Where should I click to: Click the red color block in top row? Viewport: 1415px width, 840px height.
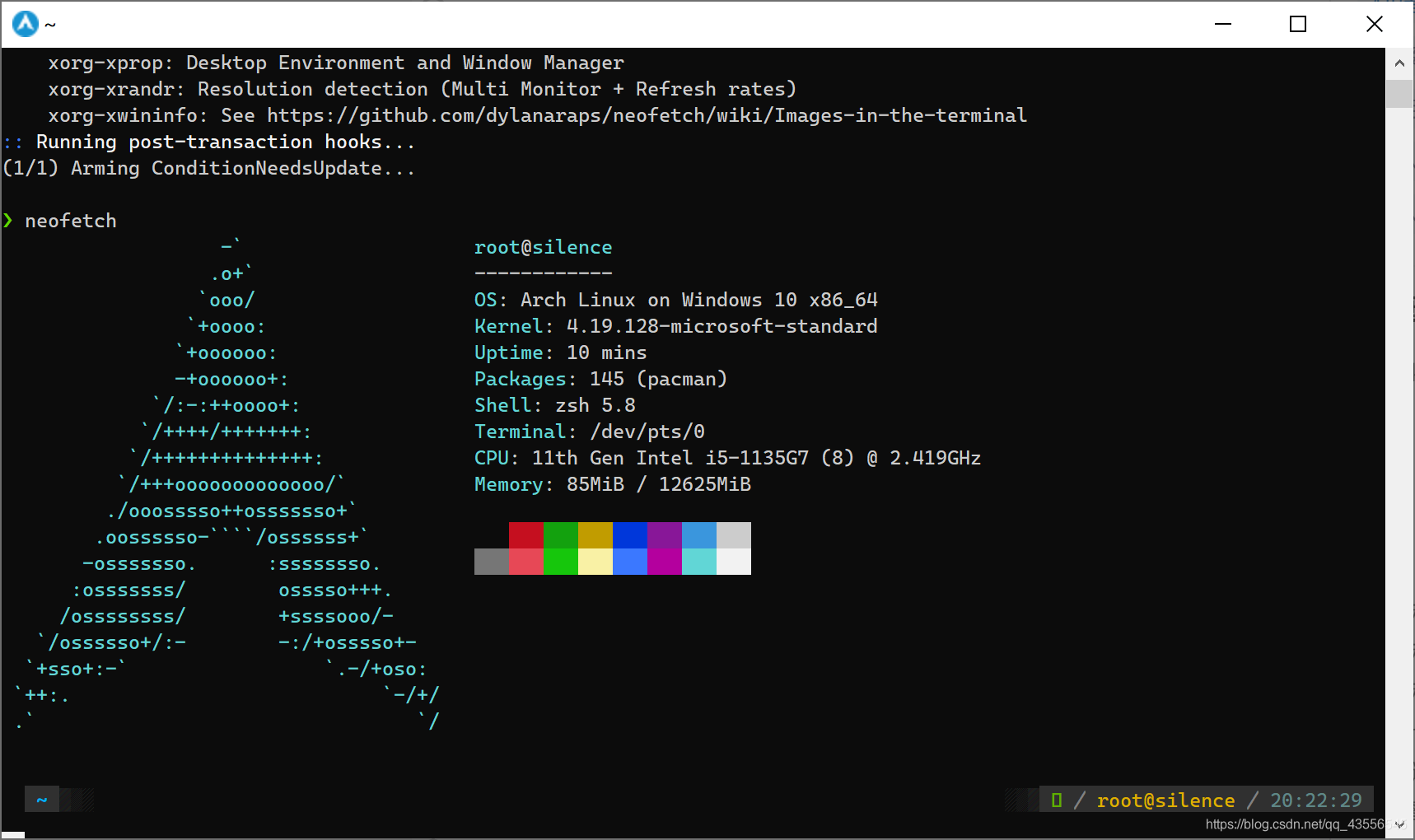click(x=526, y=535)
